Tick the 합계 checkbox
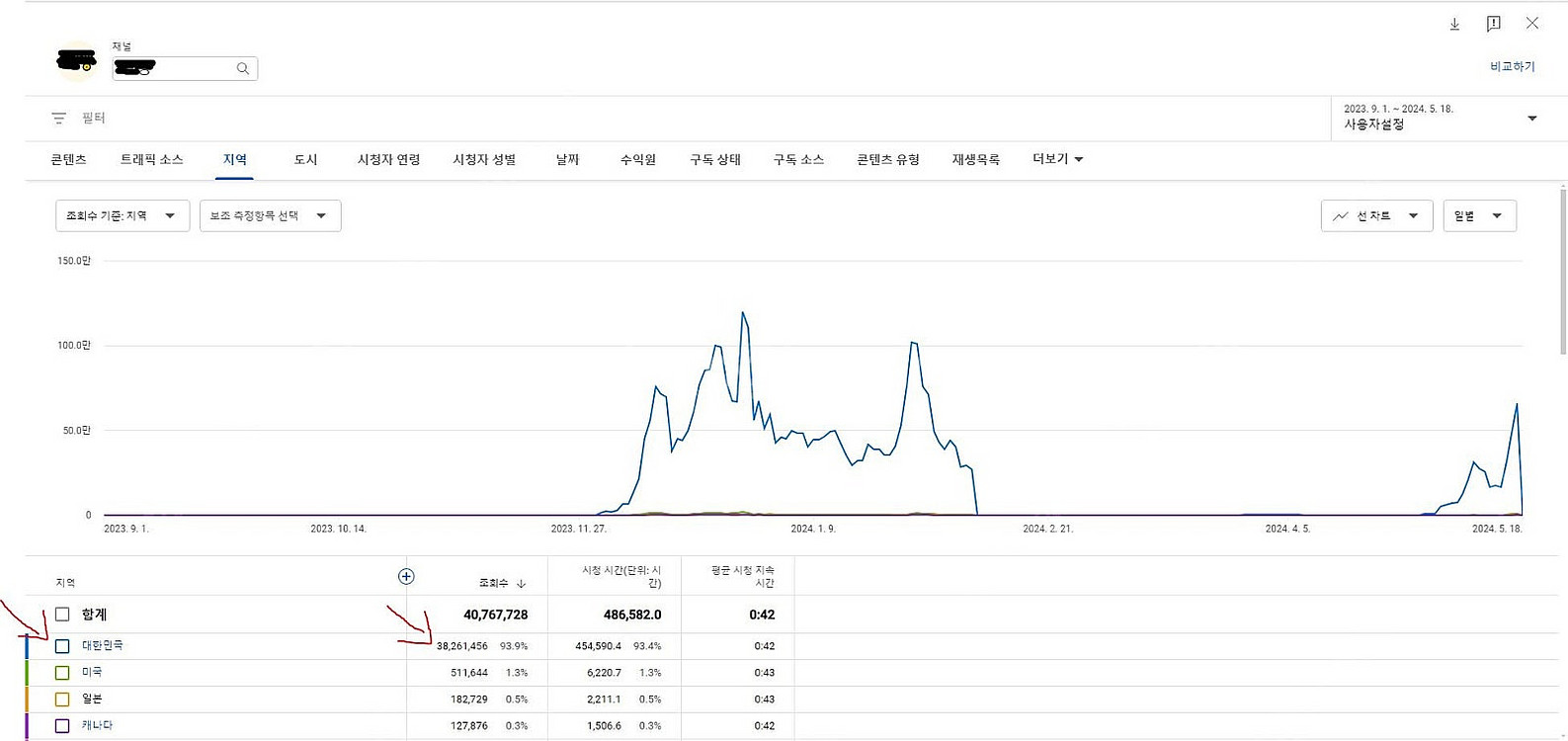The image size is (1568, 741). pyautogui.click(x=62, y=615)
